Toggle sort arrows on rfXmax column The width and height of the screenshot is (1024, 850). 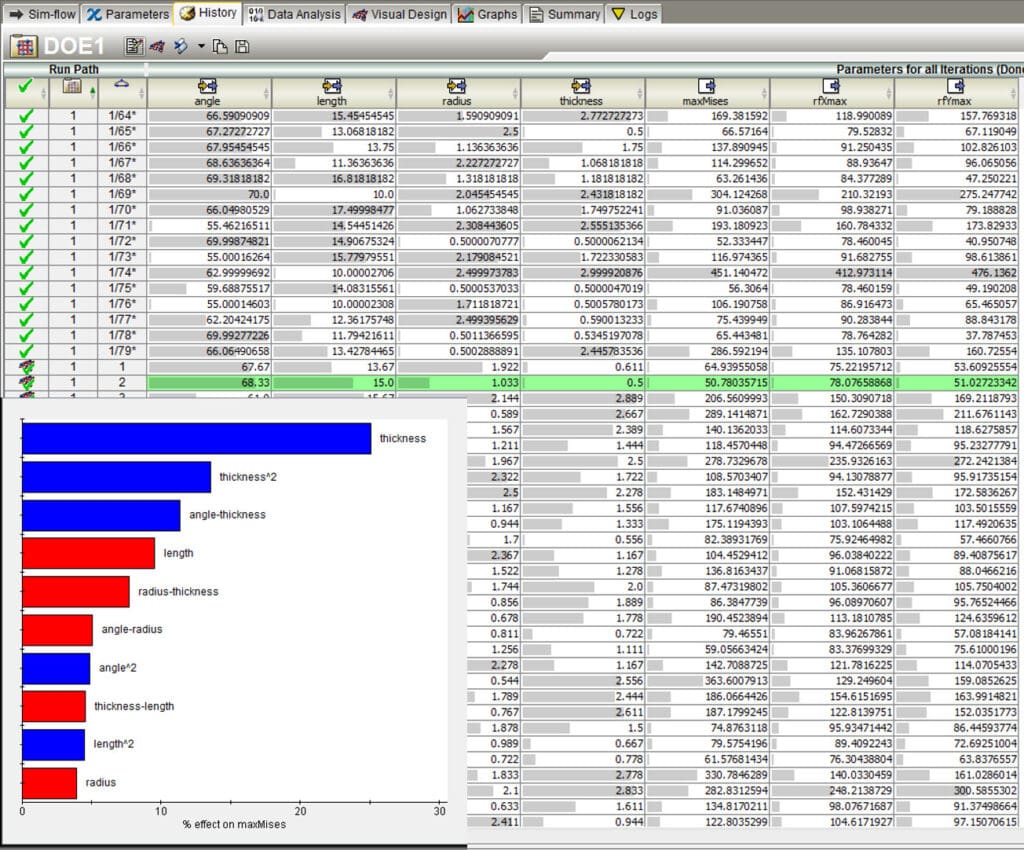pyautogui.click(x=888, y=93)
